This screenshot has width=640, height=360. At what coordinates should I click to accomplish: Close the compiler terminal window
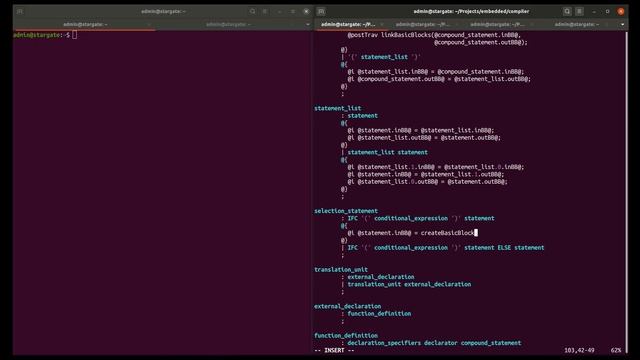[x=621, y=11]
